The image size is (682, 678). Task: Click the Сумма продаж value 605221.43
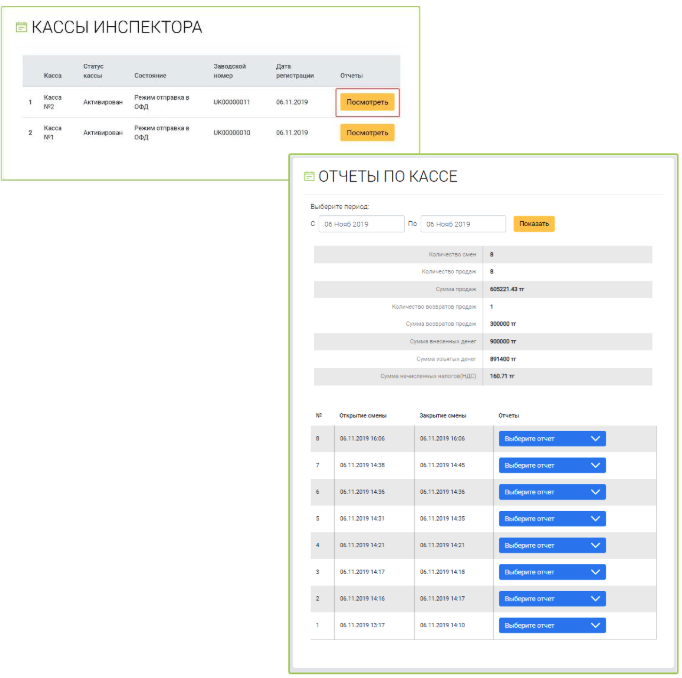(x=506, y=288)
